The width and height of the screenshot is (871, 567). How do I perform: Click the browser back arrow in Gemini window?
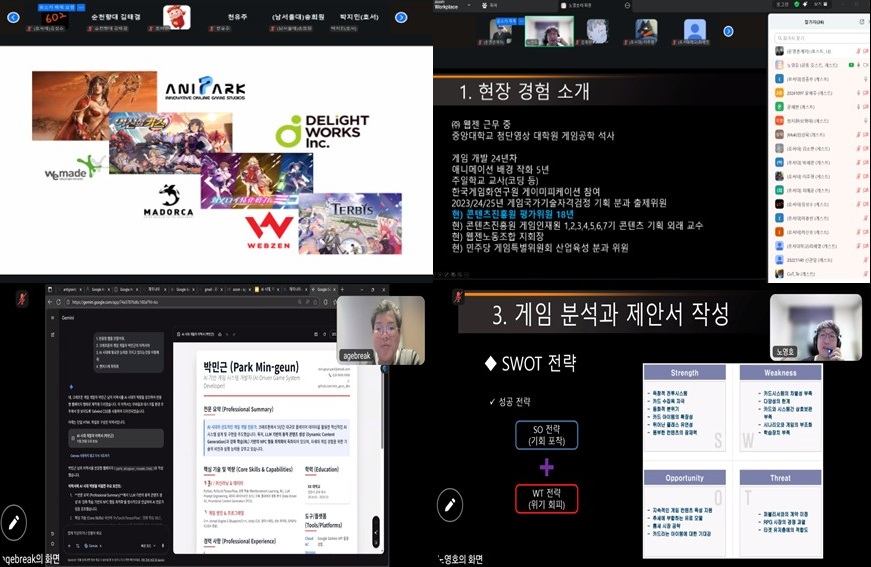click(50, 302)
